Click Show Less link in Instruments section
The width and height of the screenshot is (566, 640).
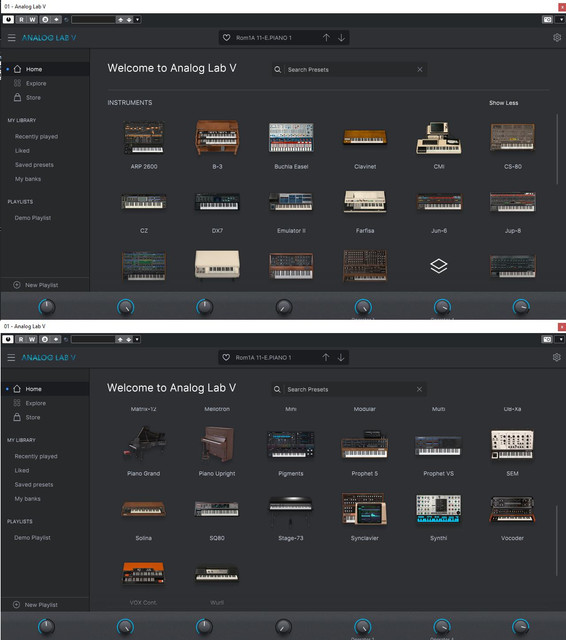point(504,103)
